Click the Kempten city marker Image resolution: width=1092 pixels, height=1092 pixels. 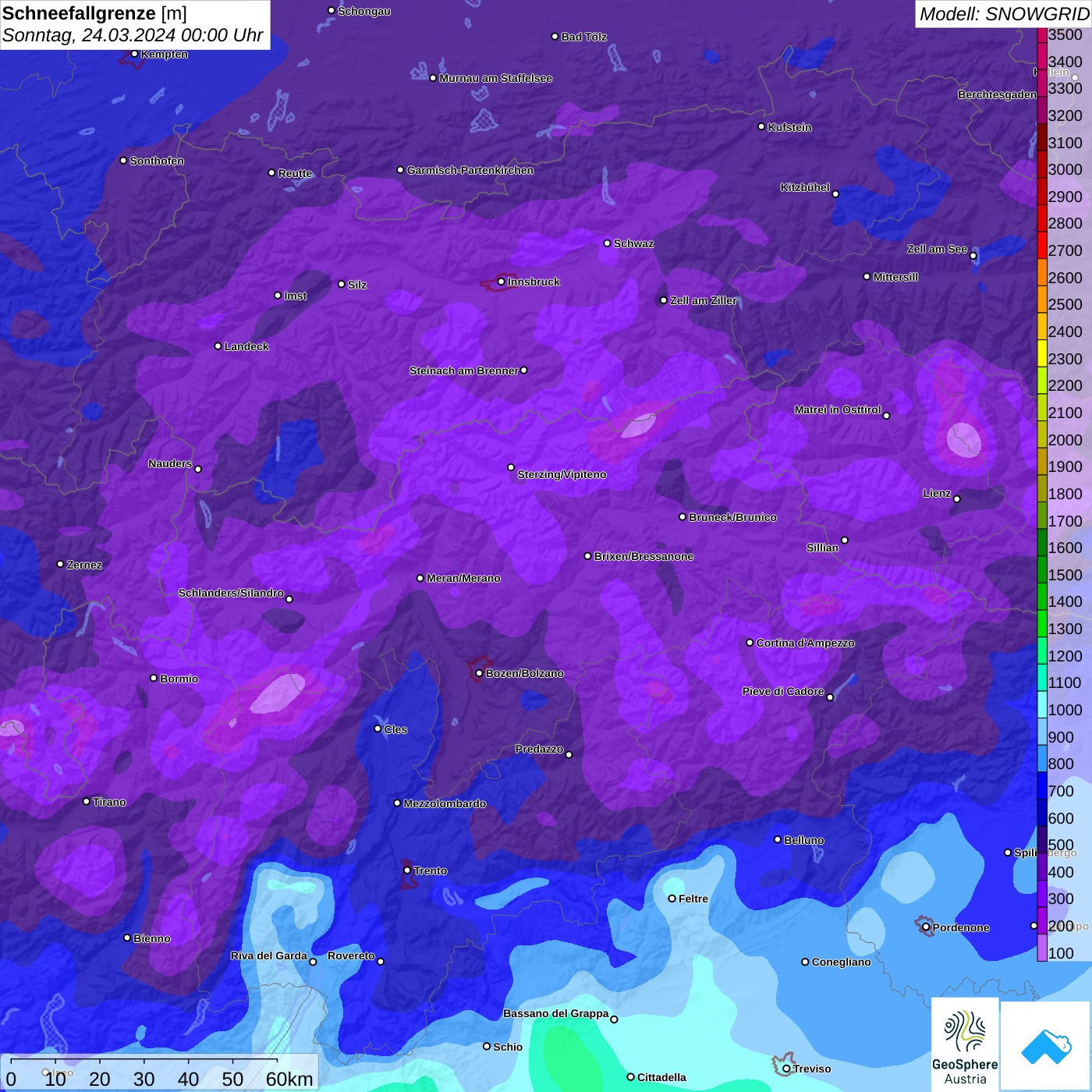click(x=134, y=54)
